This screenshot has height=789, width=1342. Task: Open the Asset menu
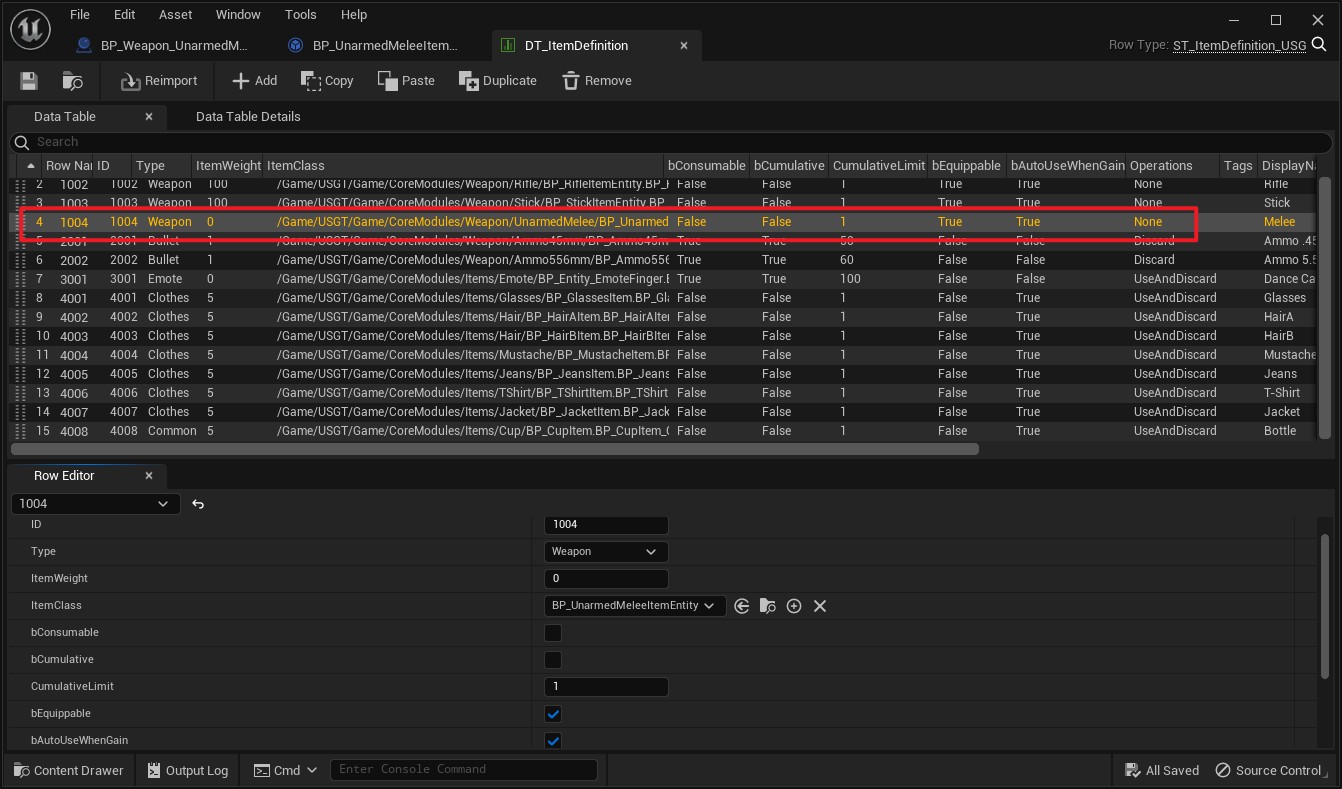176,15
